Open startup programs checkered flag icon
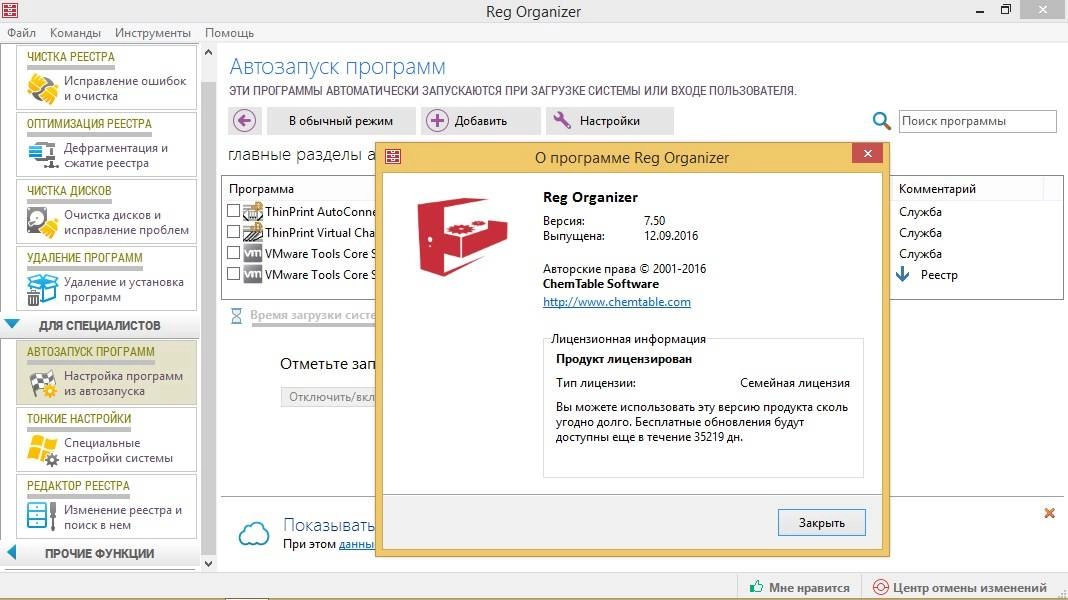The height and width of the screenshot is (600, 1068). coord(43,383)
